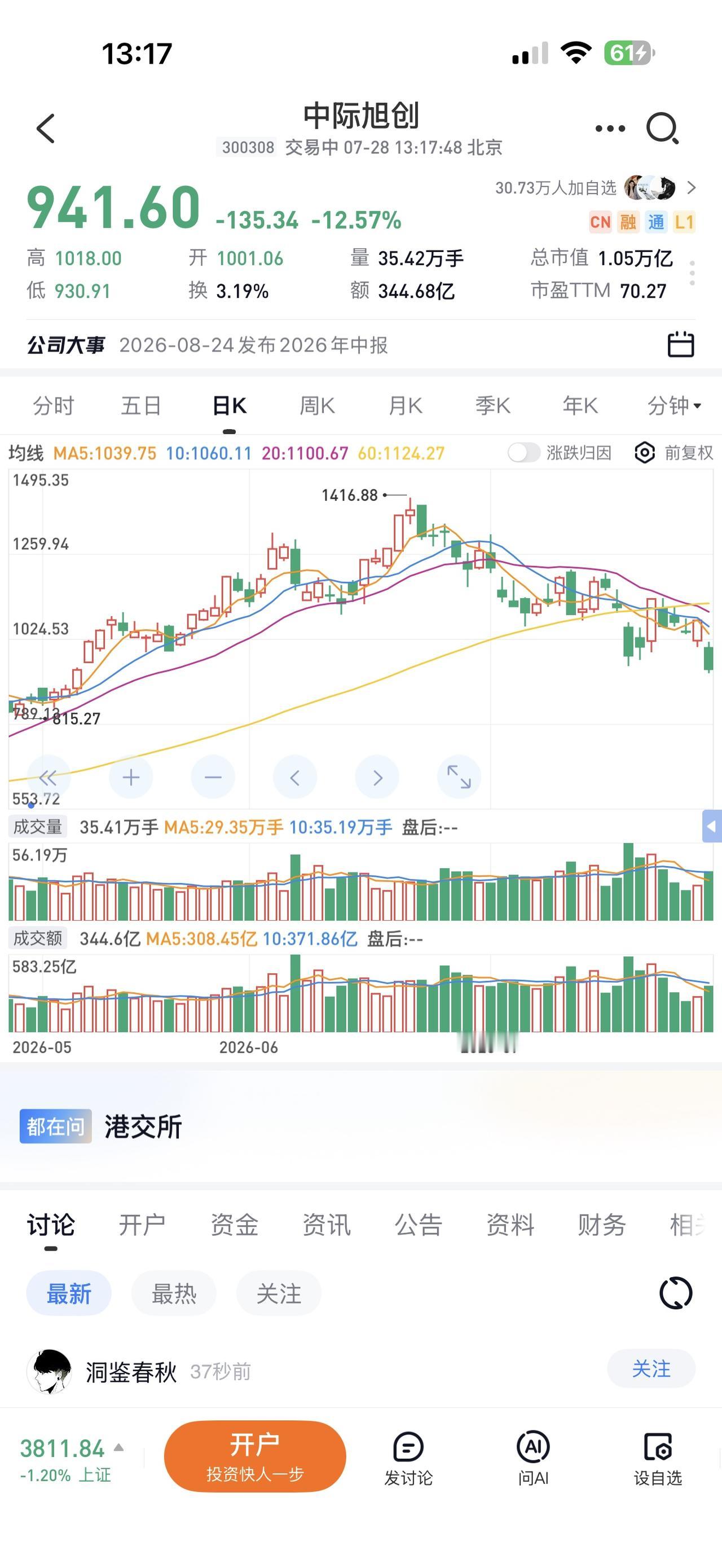Switch to 年K chart tab

coord(581,405)
